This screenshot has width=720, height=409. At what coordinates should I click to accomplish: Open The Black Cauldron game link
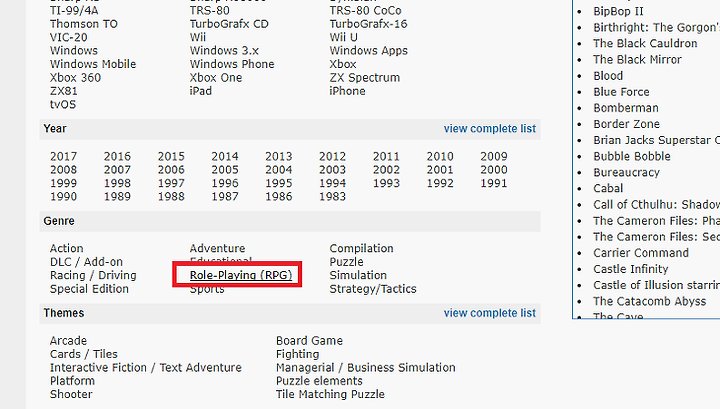(645, 44)
